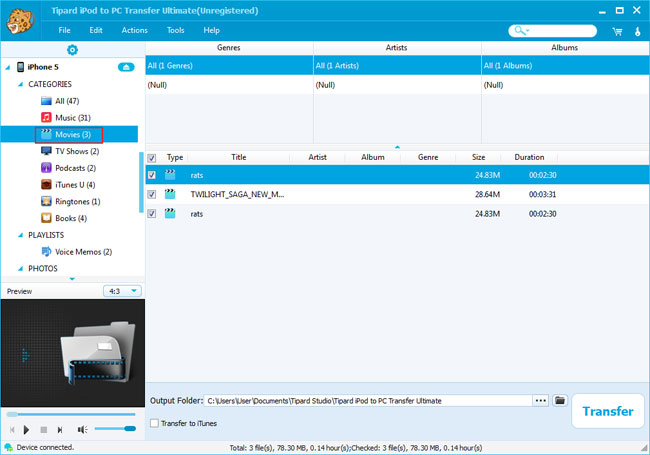Open the 4:3 aspect ratio dropdown
Image resolution: width=650 pixels, height=455 pixels.
pyautogui.click(x=122, y=291)
